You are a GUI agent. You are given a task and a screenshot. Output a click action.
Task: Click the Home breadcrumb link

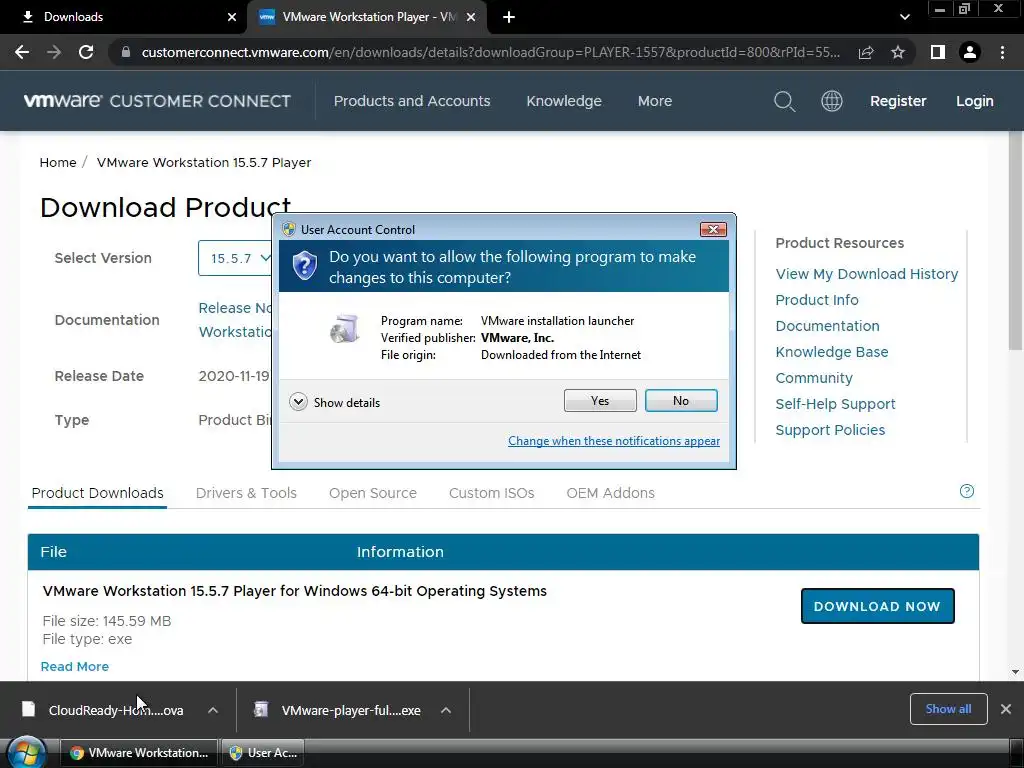pyautogui.click(x=57, y=163)
